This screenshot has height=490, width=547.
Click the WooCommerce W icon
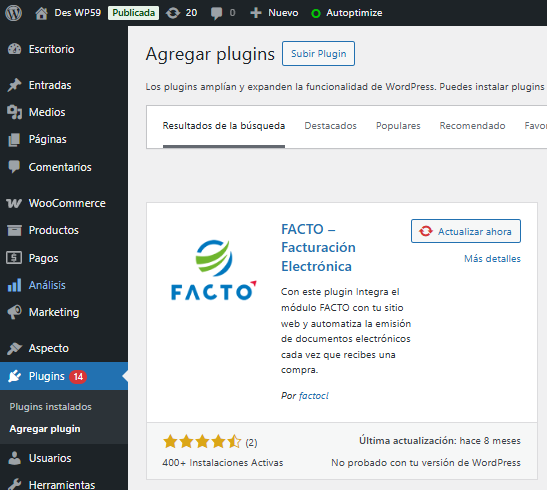14,203
